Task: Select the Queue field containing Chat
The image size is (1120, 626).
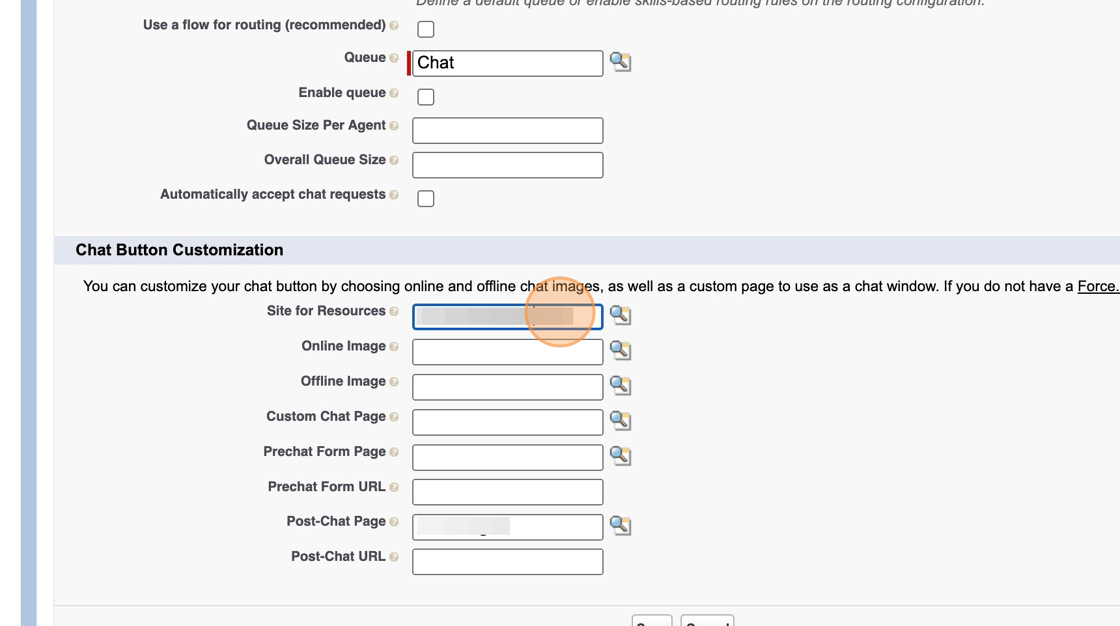Action: (x=508, y=64)
